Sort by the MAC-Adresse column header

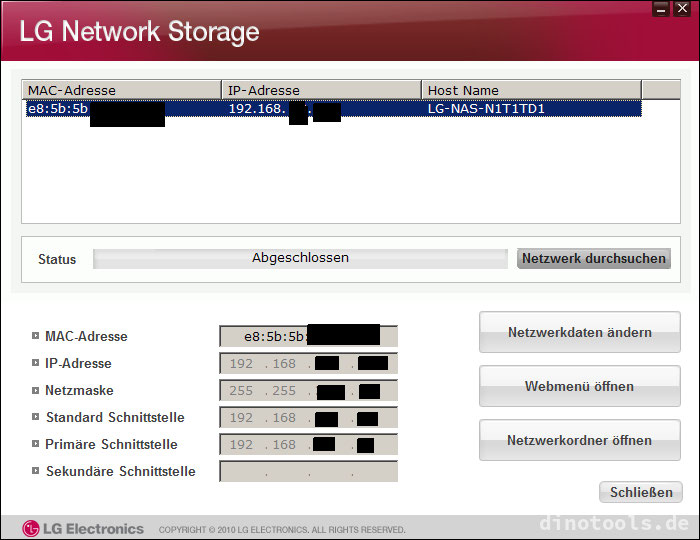pyautogui.click(x=121, y=90)
